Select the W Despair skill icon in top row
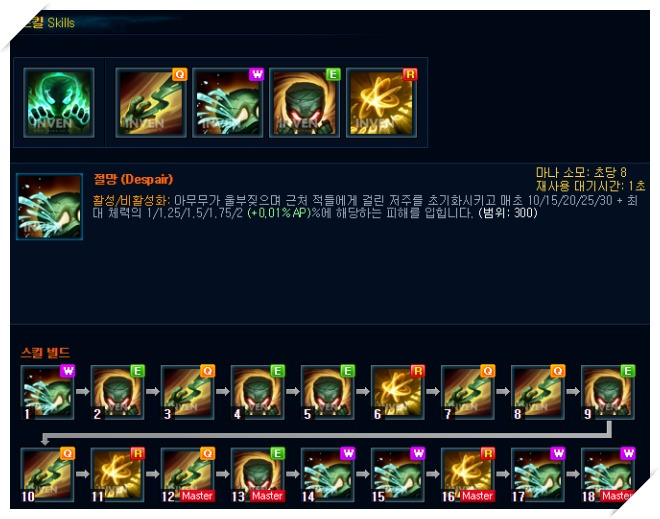This screenshot has width=660, height=519. point(228,103)
